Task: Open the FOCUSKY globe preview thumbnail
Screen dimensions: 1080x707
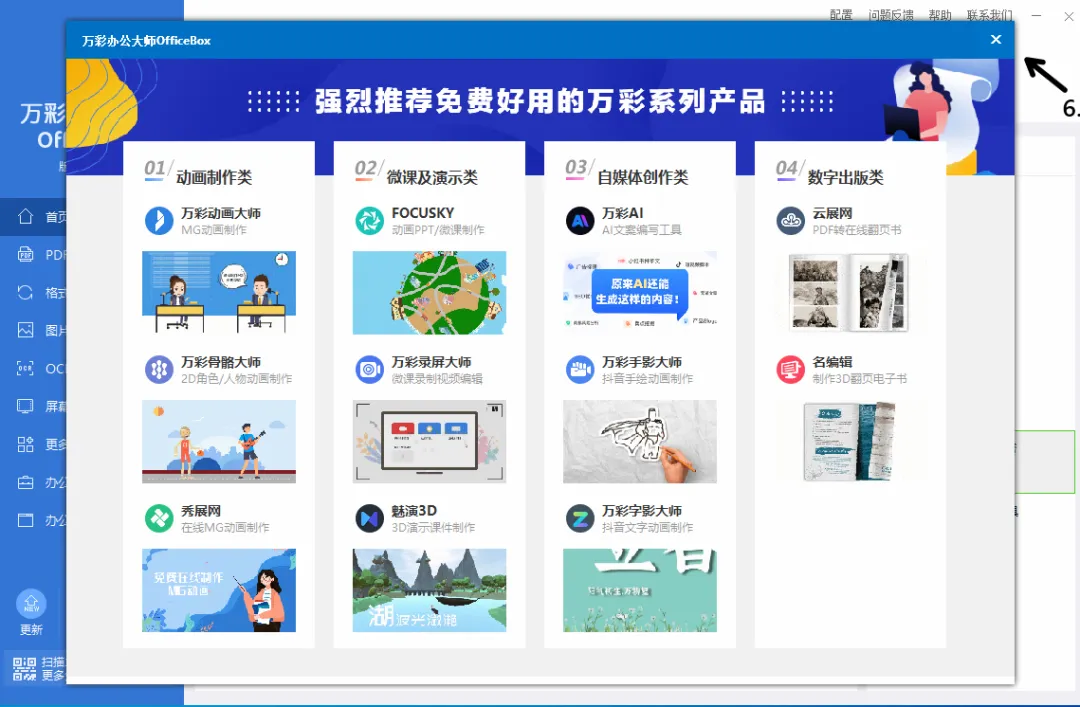Action: (x=429, y=293)
